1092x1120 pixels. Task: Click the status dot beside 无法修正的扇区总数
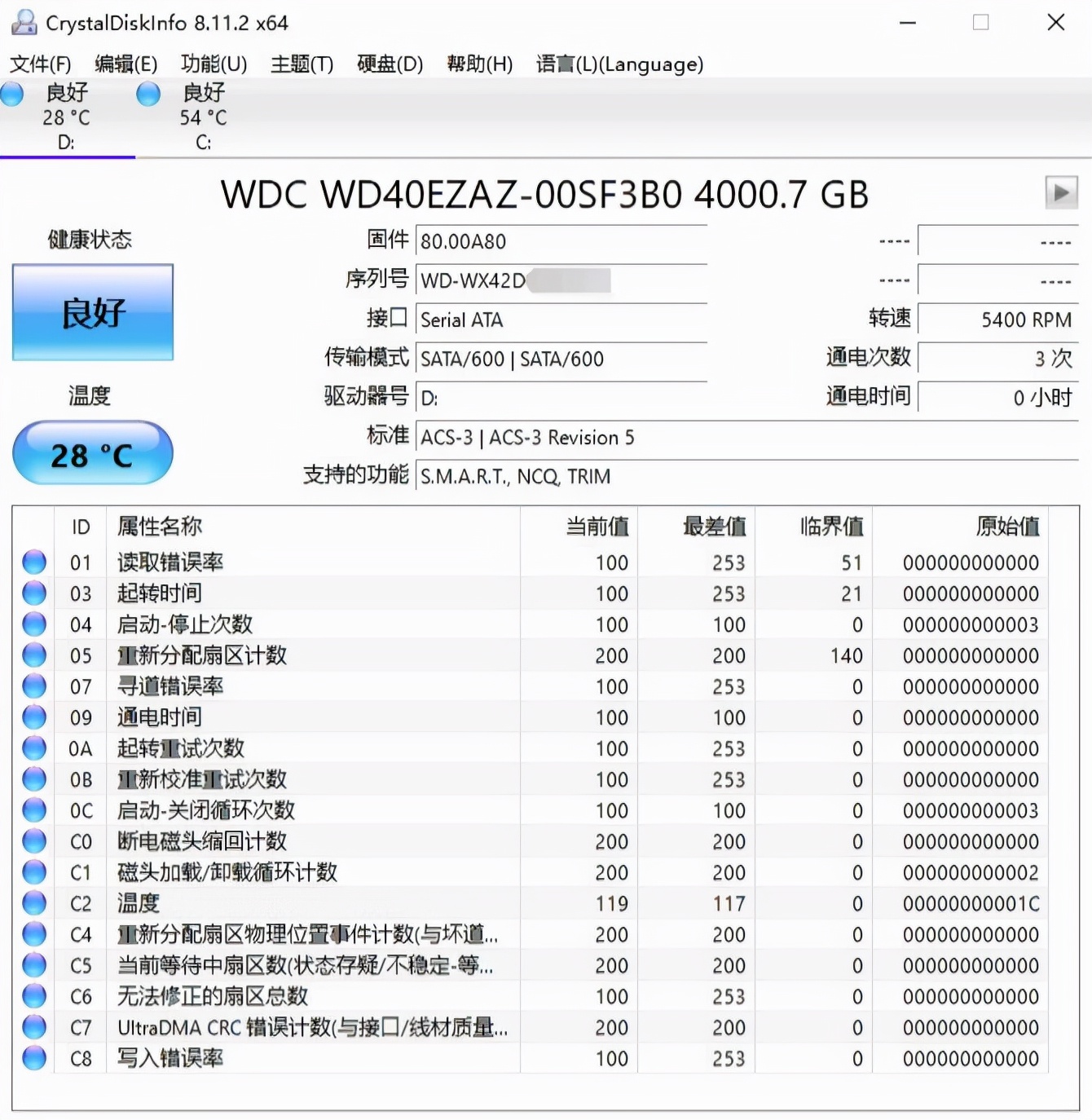[34, 995]
